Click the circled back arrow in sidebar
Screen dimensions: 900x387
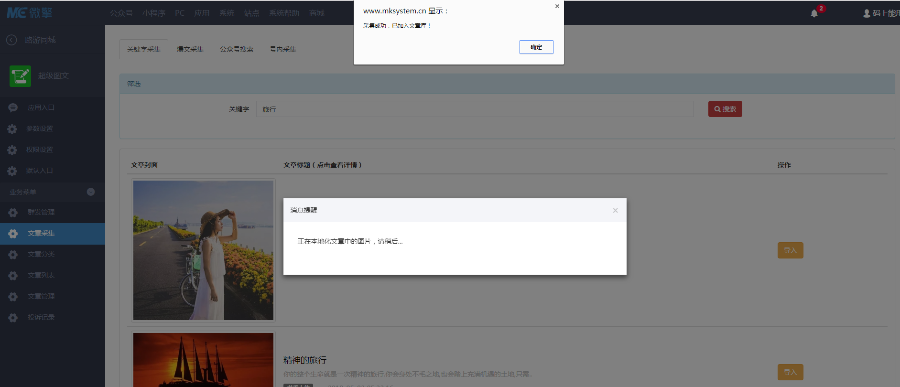(11, 40)
